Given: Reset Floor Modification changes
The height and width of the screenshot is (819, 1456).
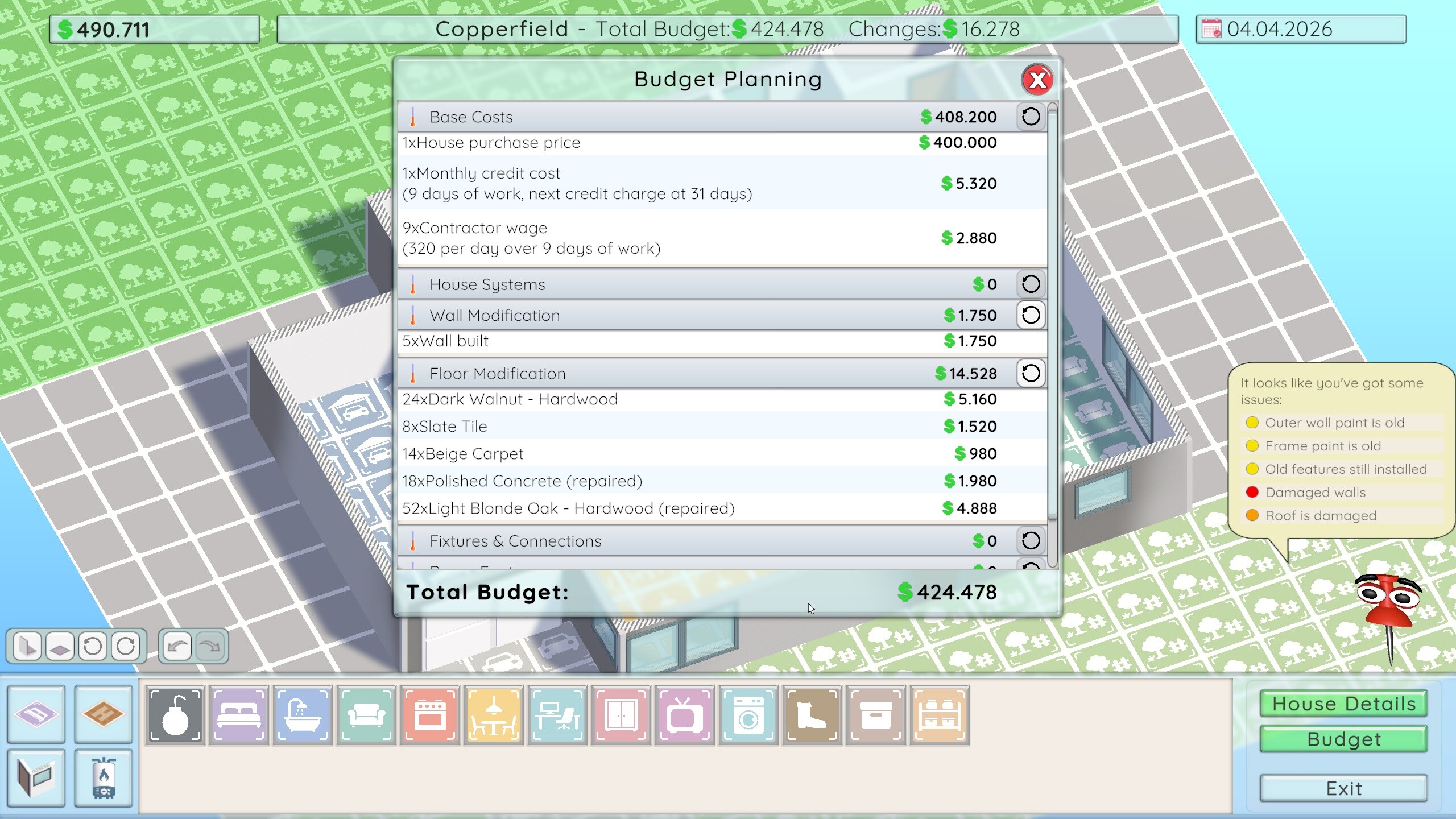Looking at the screenshot, I should click(1031, 374).
